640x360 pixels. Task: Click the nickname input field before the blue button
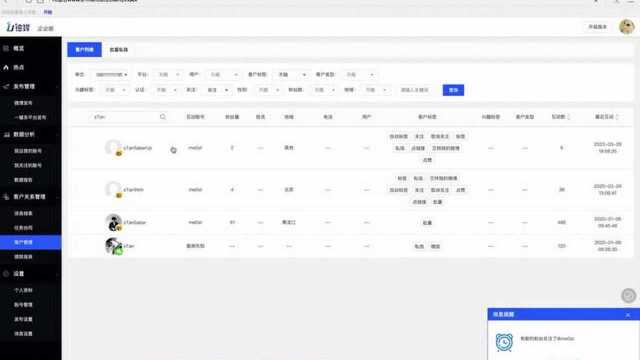416,90
